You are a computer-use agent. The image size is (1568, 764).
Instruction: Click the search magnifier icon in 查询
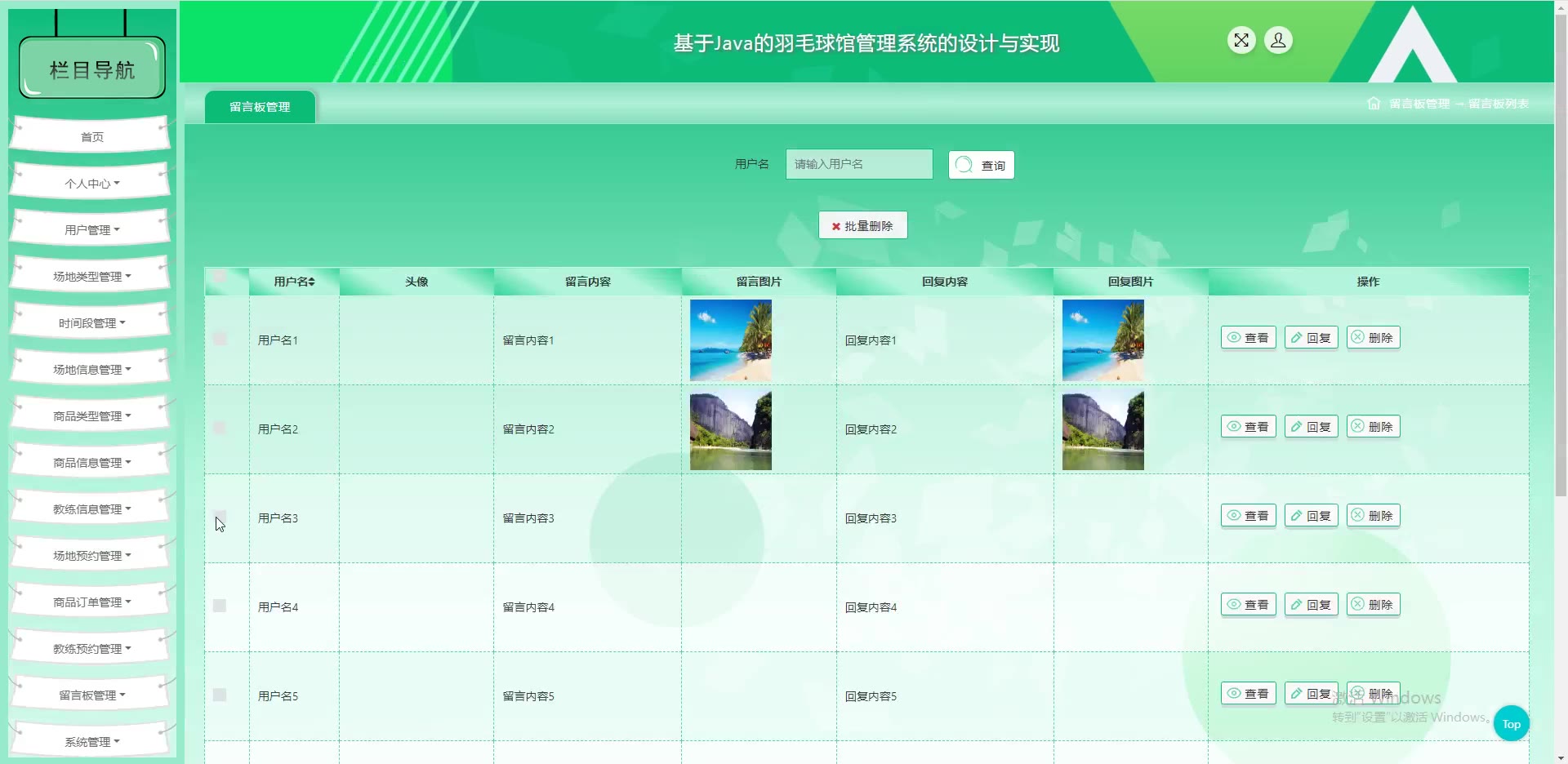964,165
